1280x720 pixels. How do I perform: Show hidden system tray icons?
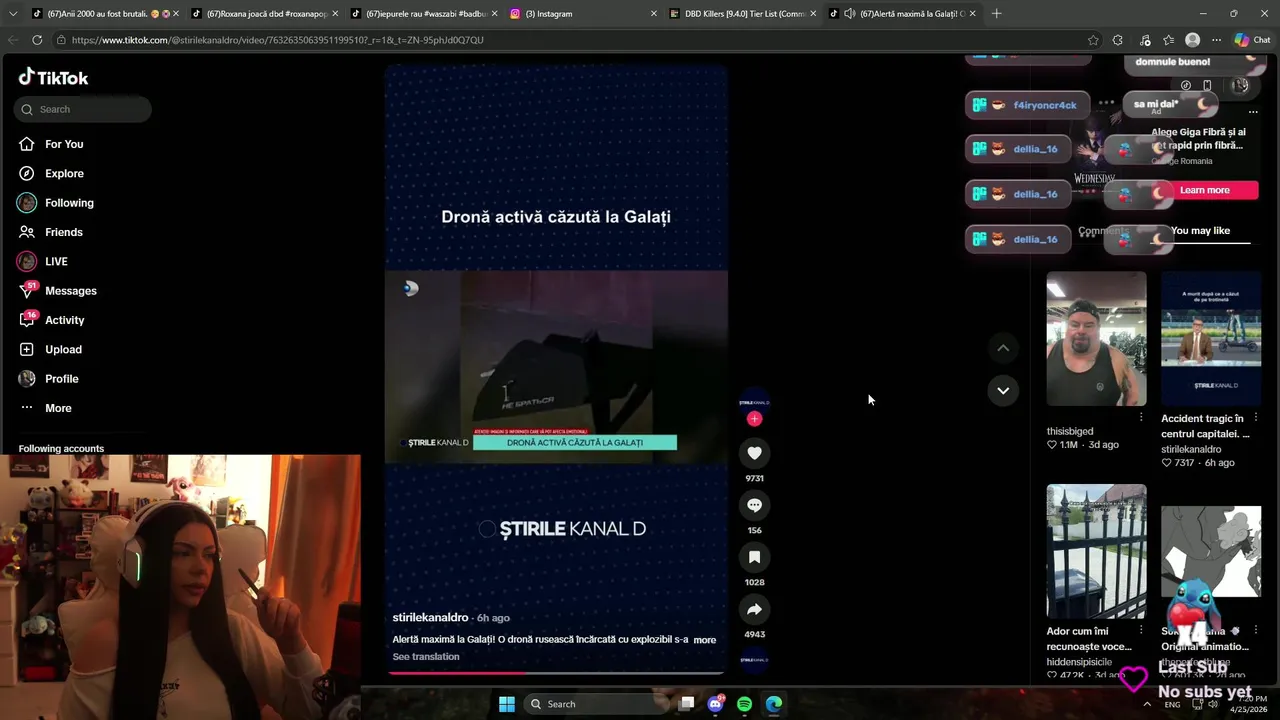(x=1147, y=704)
